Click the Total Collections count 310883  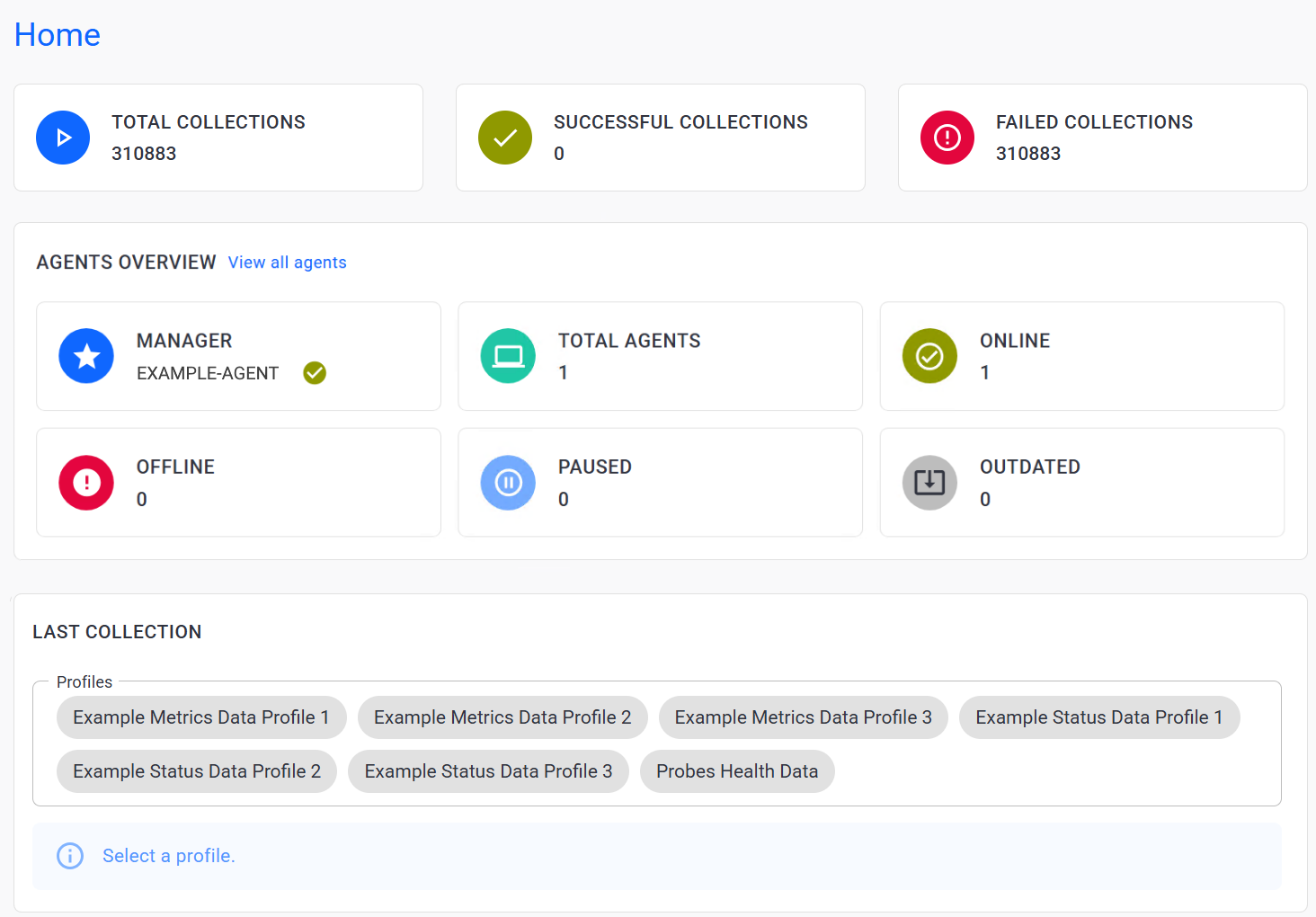pyautogui.click(x=144, y=154)
